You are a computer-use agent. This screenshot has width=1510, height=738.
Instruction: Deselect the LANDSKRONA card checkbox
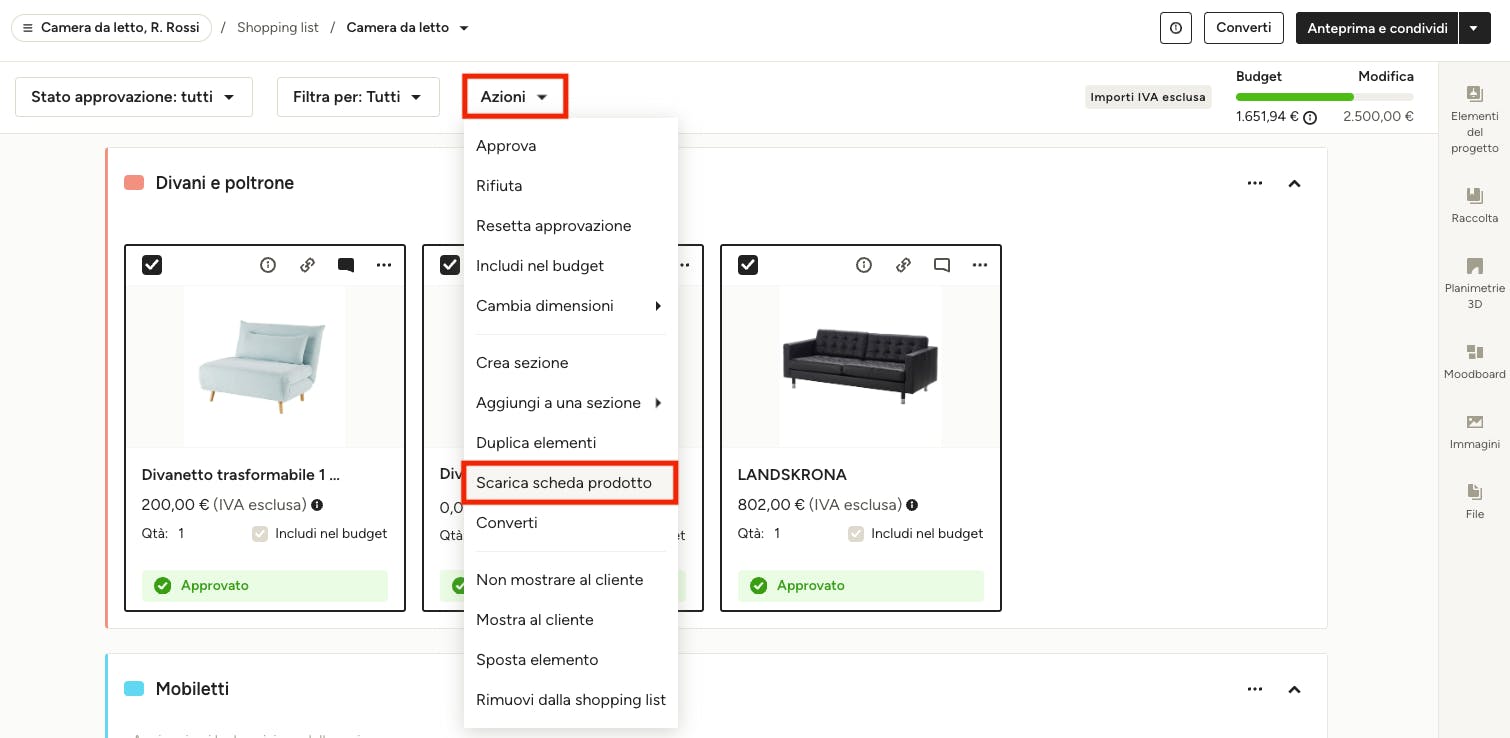coord(748,265)
